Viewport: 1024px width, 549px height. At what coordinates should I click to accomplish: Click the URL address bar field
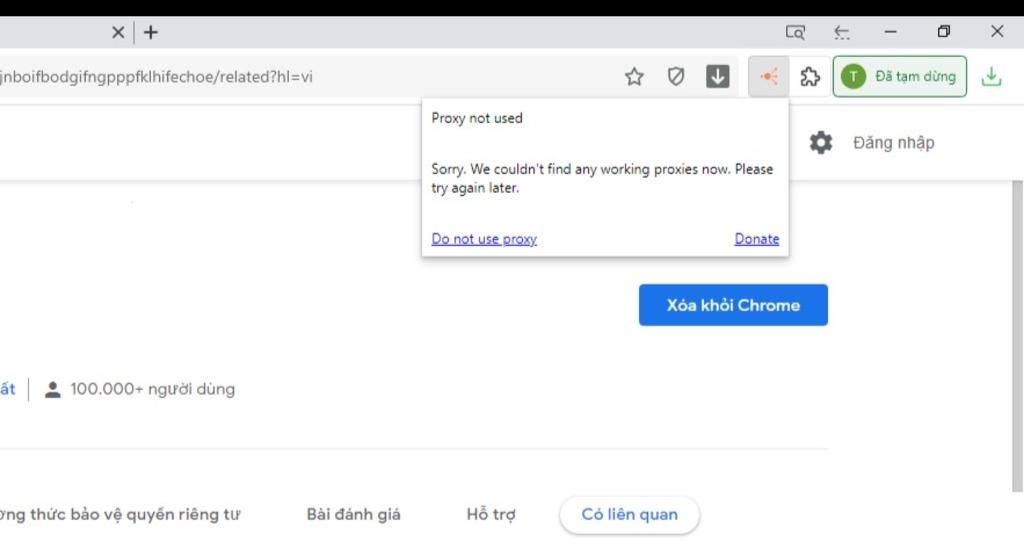[x=300, y=76]
